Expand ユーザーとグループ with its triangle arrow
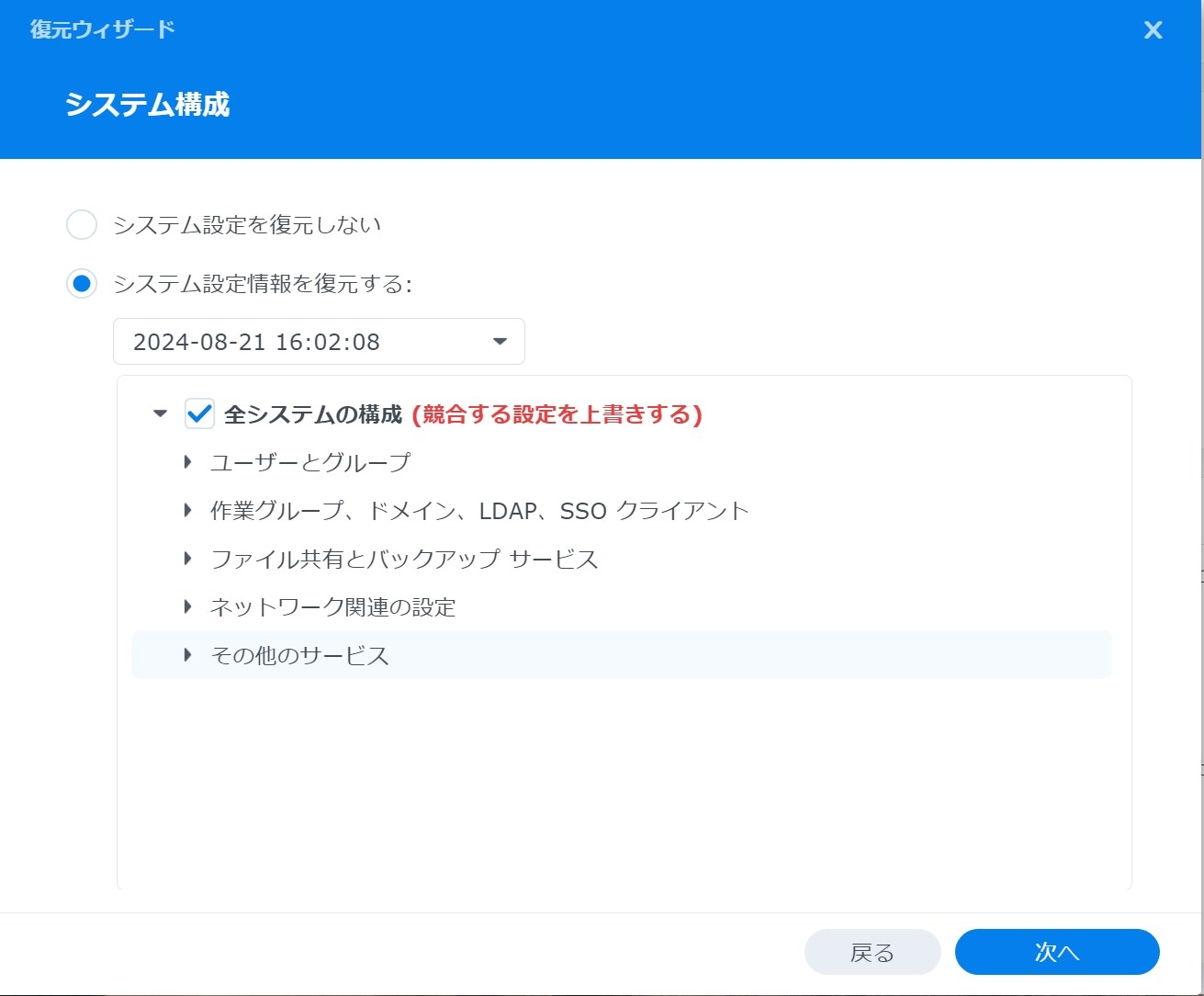1204x996 pixels. tap(187, 462)
